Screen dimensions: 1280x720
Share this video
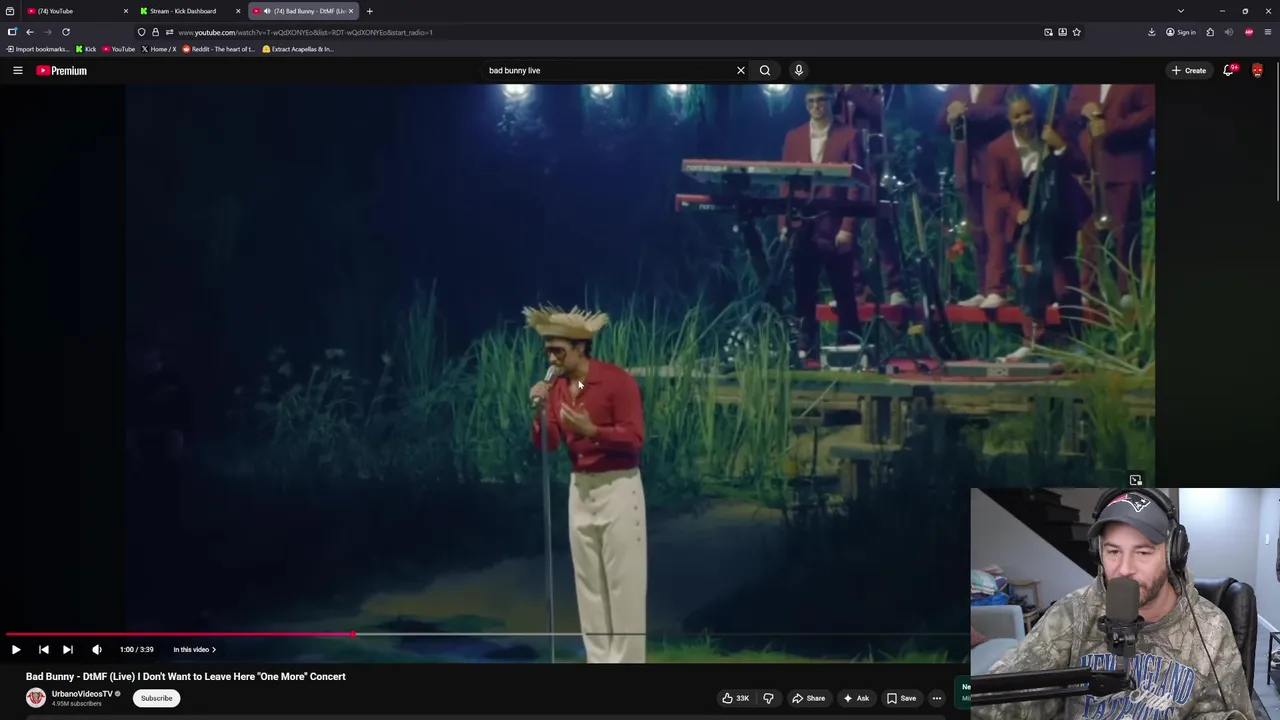point(808,698)
